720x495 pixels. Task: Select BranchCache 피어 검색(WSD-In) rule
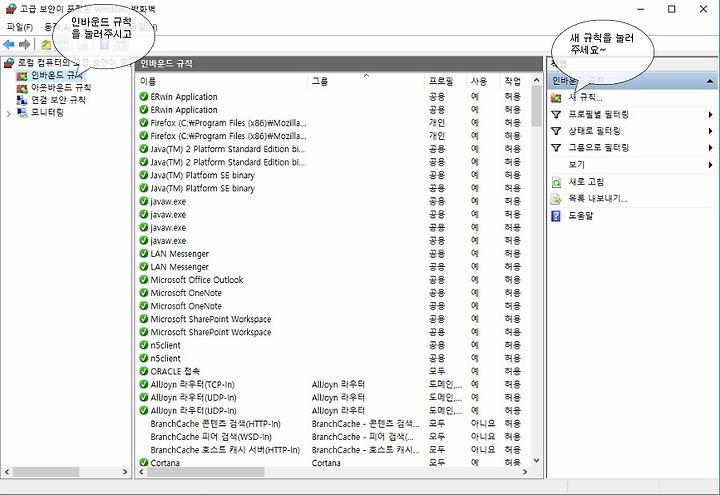pos(334,437)
